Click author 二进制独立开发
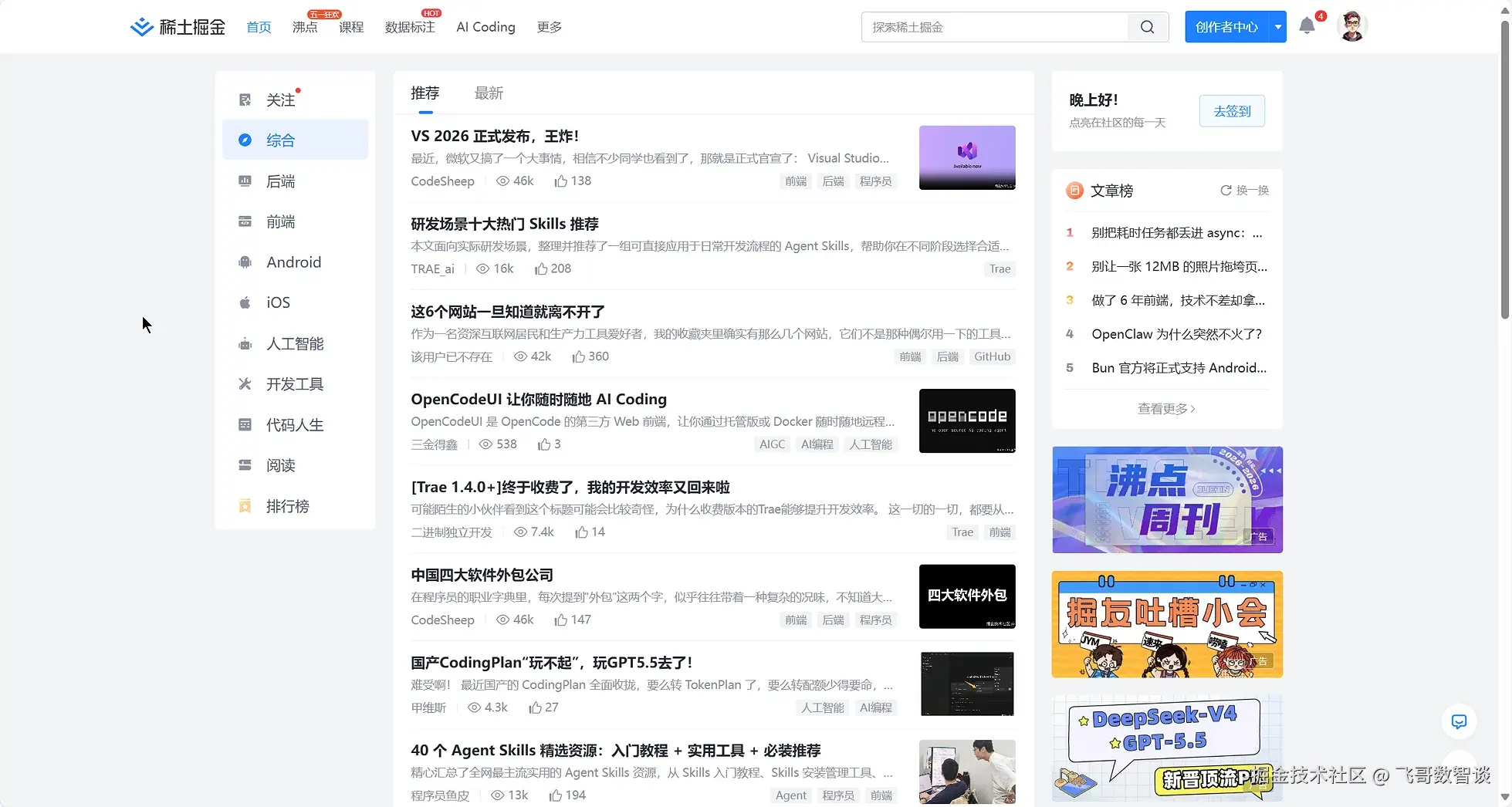The height and width of the screenshot is (807, 1512). tap(452, 532)
